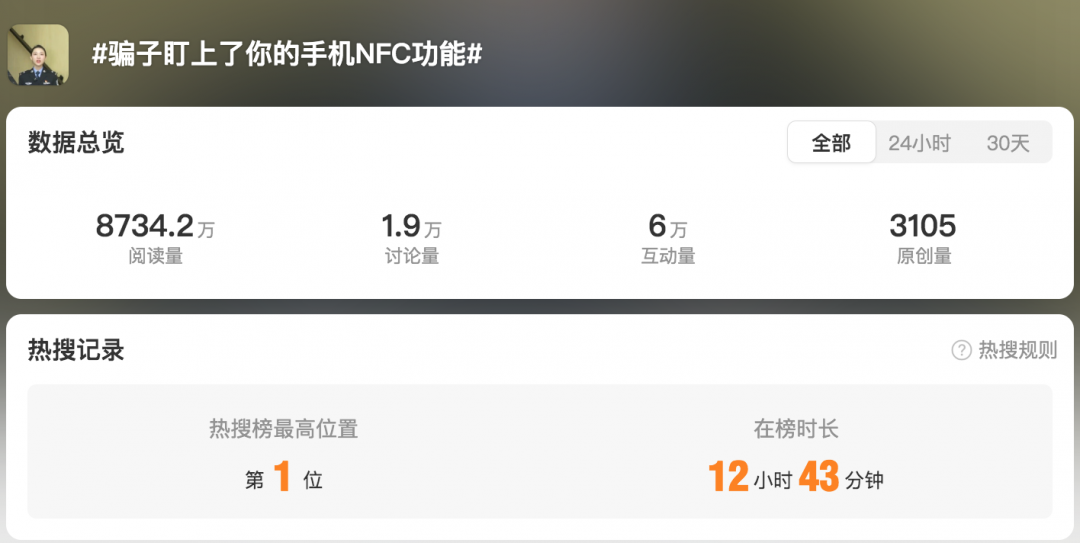Click the 阅读量 label
This screenshot has height=543, width=1080.
[x=156, y=256]
